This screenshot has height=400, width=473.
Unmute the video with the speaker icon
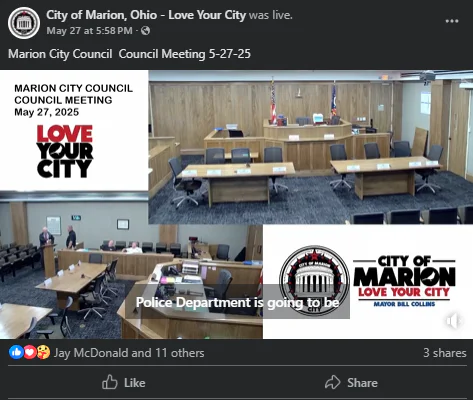[x=453, y=321]
